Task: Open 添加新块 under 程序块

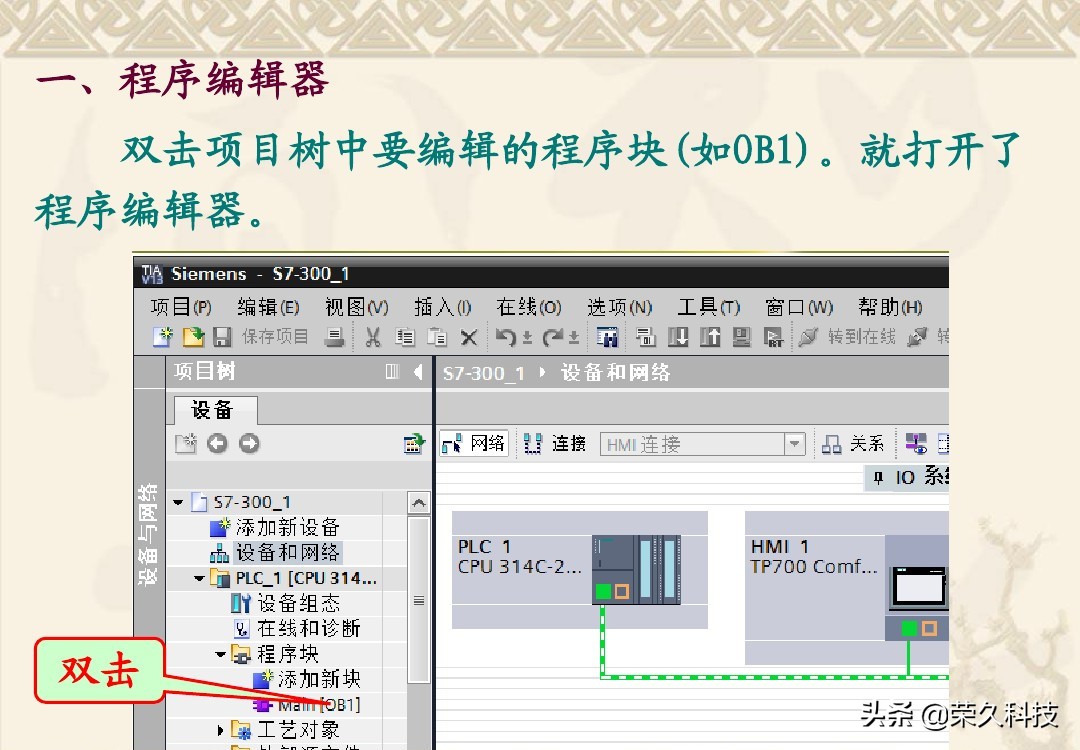Action: click(x=315, y=679)
